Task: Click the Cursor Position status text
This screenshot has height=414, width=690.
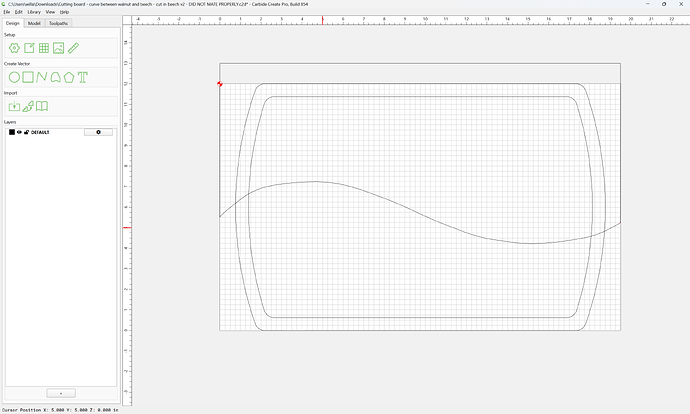Action: [60, 410]
